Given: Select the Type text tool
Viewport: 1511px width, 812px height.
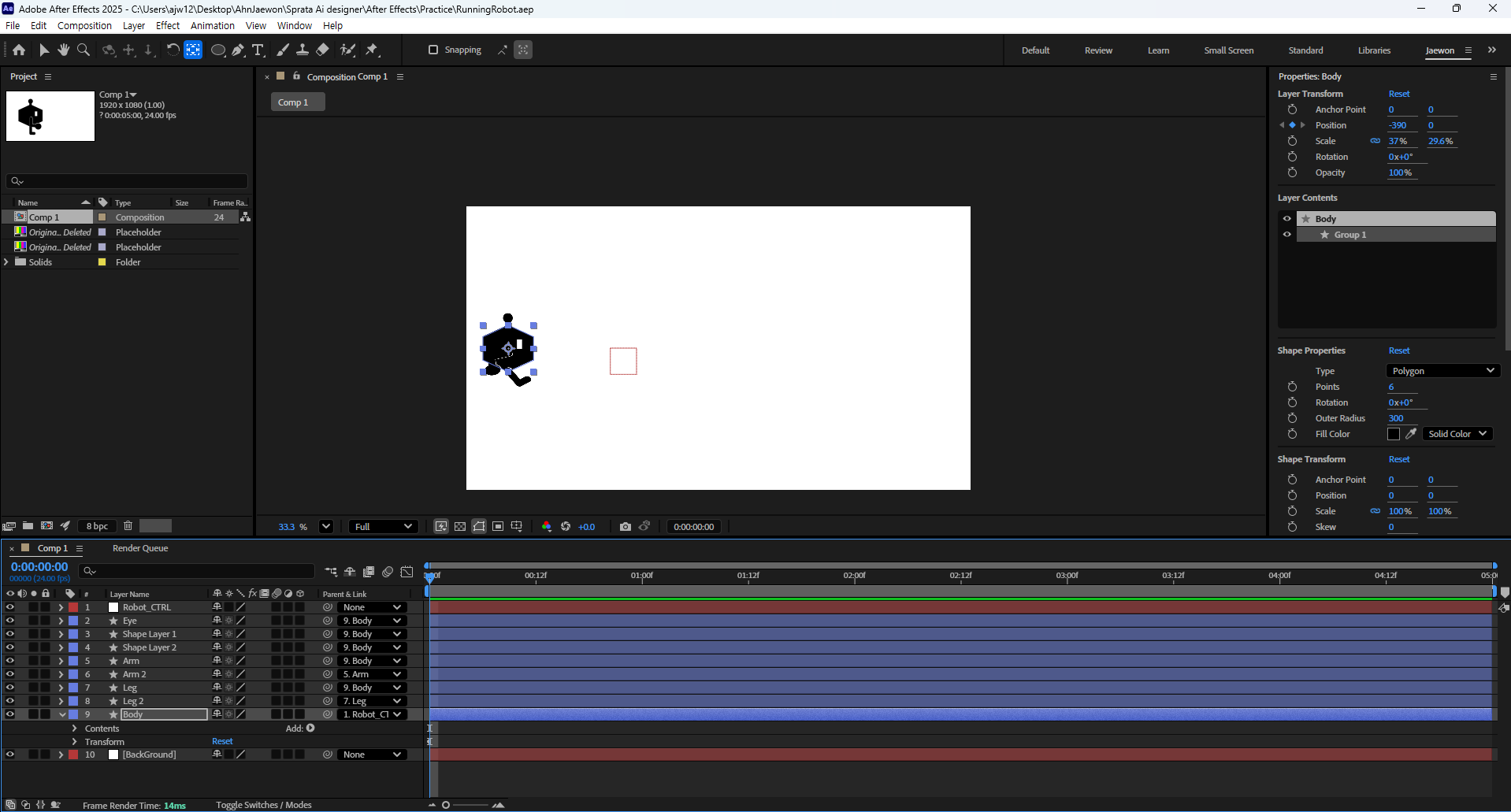Looking at the screenshot, I should click(258, 50).
